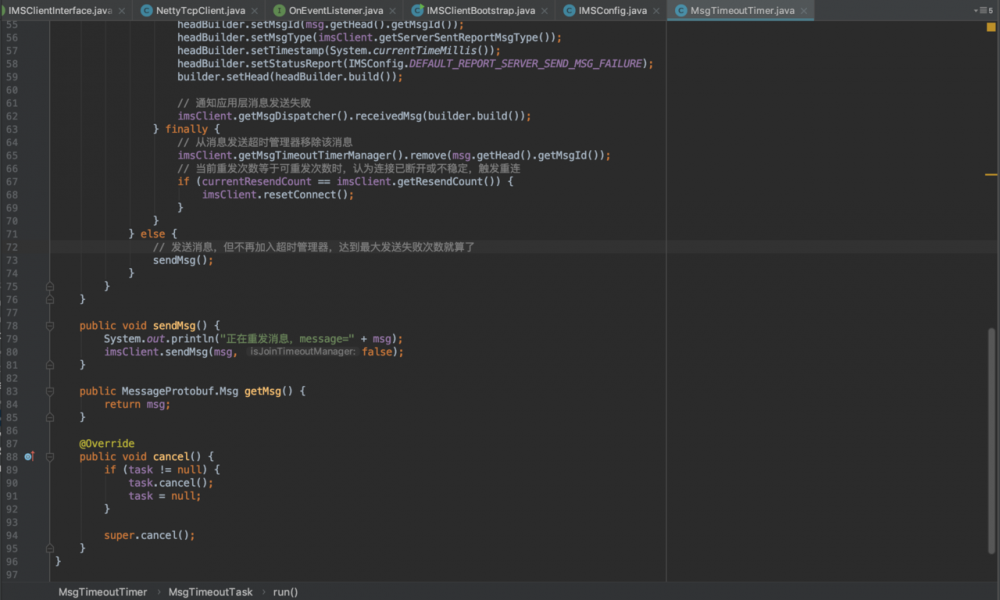Select MsgTimeoutTimer in the breadcrumb bar
This screenshot has width=1000, height=600.
102,592
